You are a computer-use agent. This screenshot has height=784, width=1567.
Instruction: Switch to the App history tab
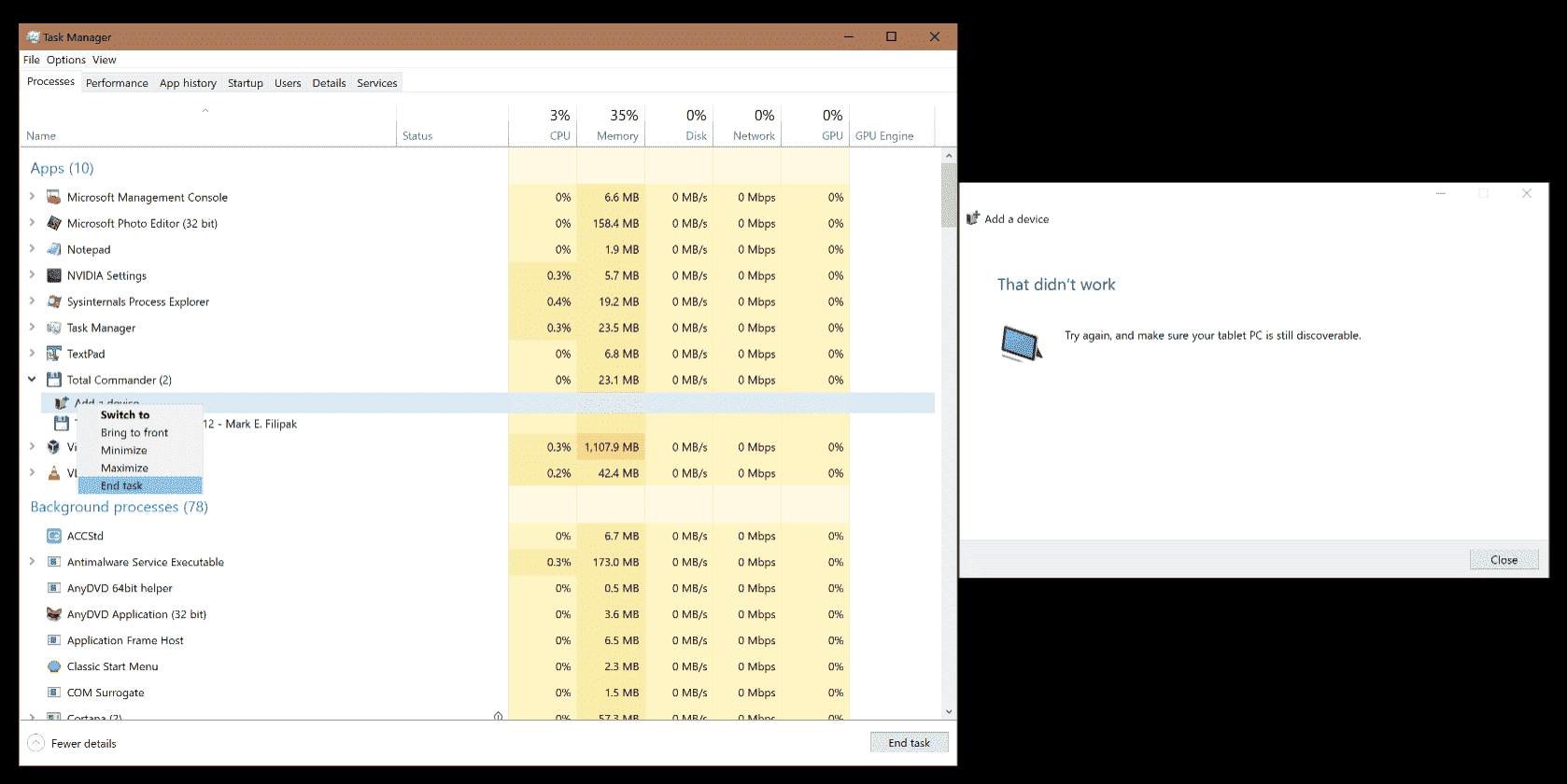tap(188, 83)
